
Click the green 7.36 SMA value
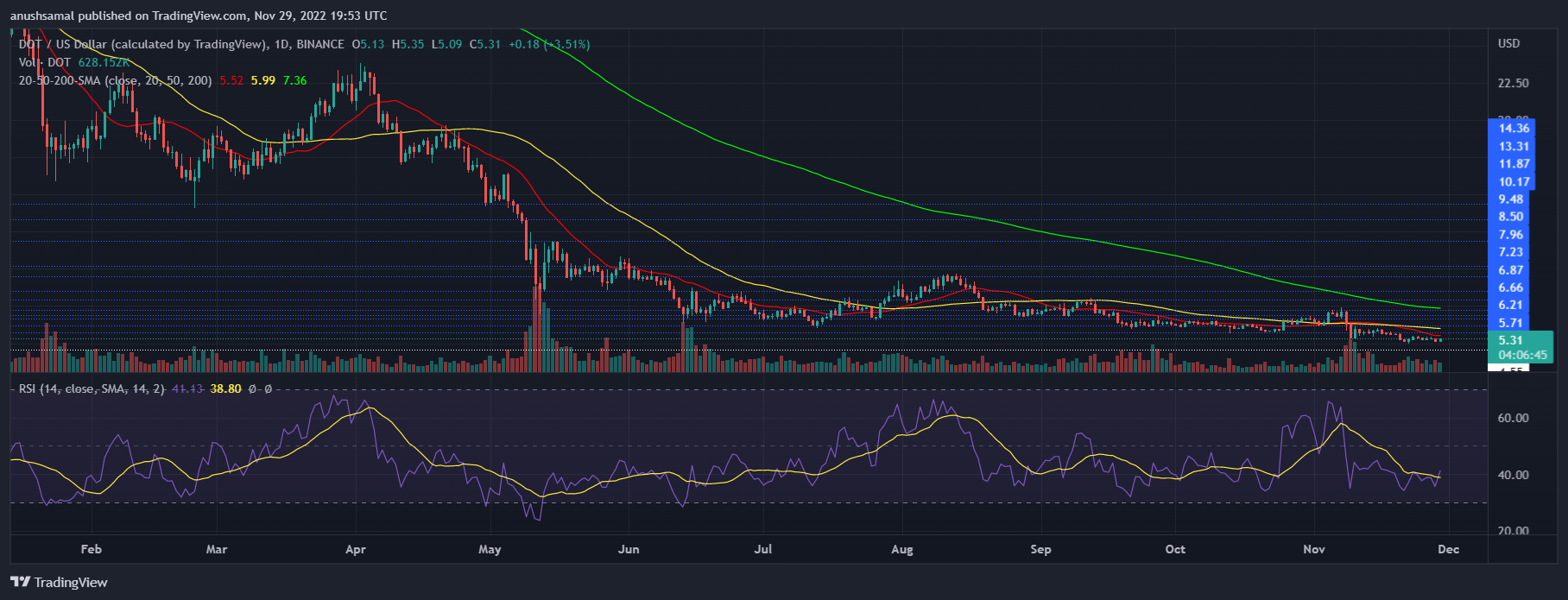pyautogui.click(x=294, y=80)
